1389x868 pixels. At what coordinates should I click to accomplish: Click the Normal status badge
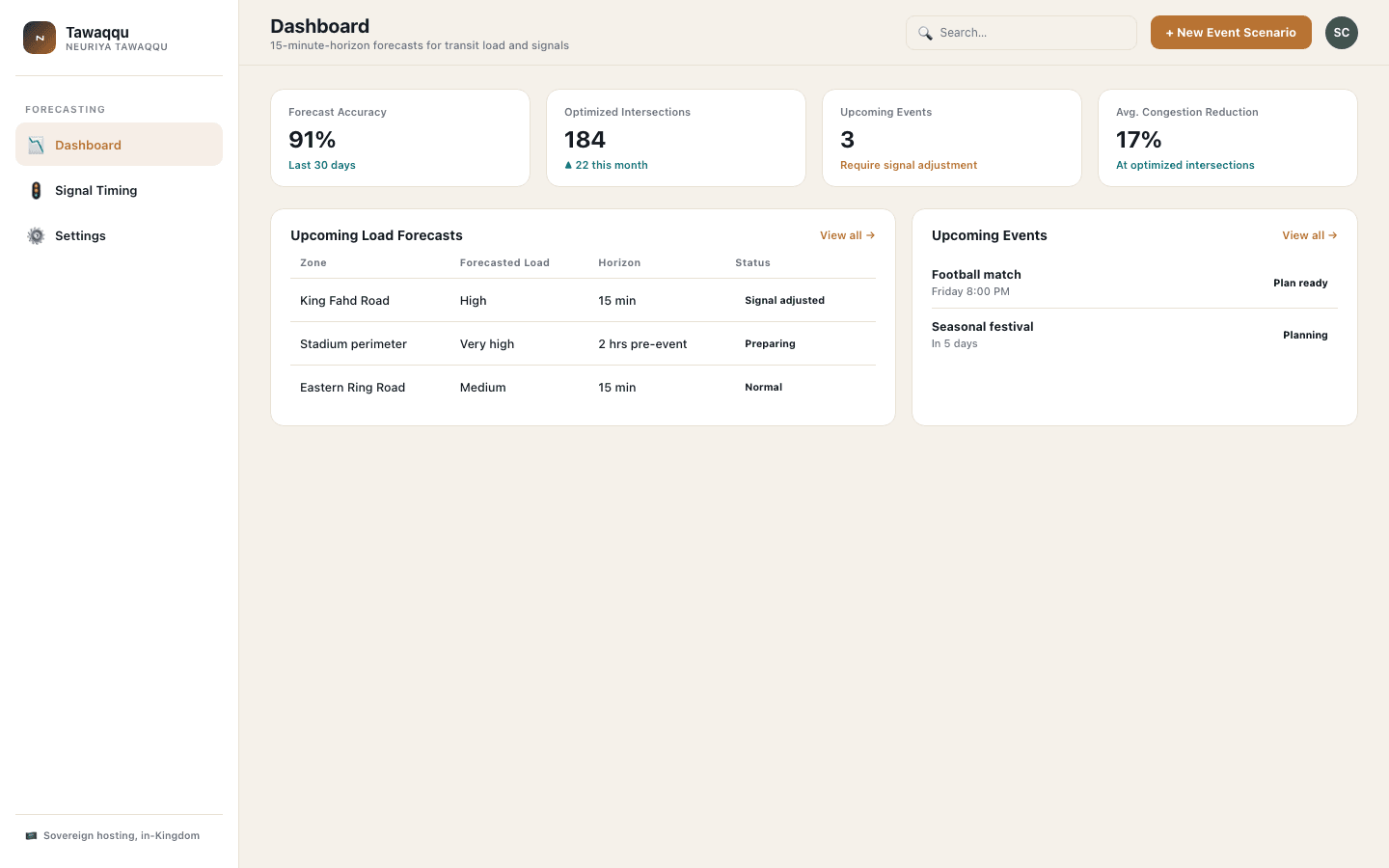pos(763,388)
